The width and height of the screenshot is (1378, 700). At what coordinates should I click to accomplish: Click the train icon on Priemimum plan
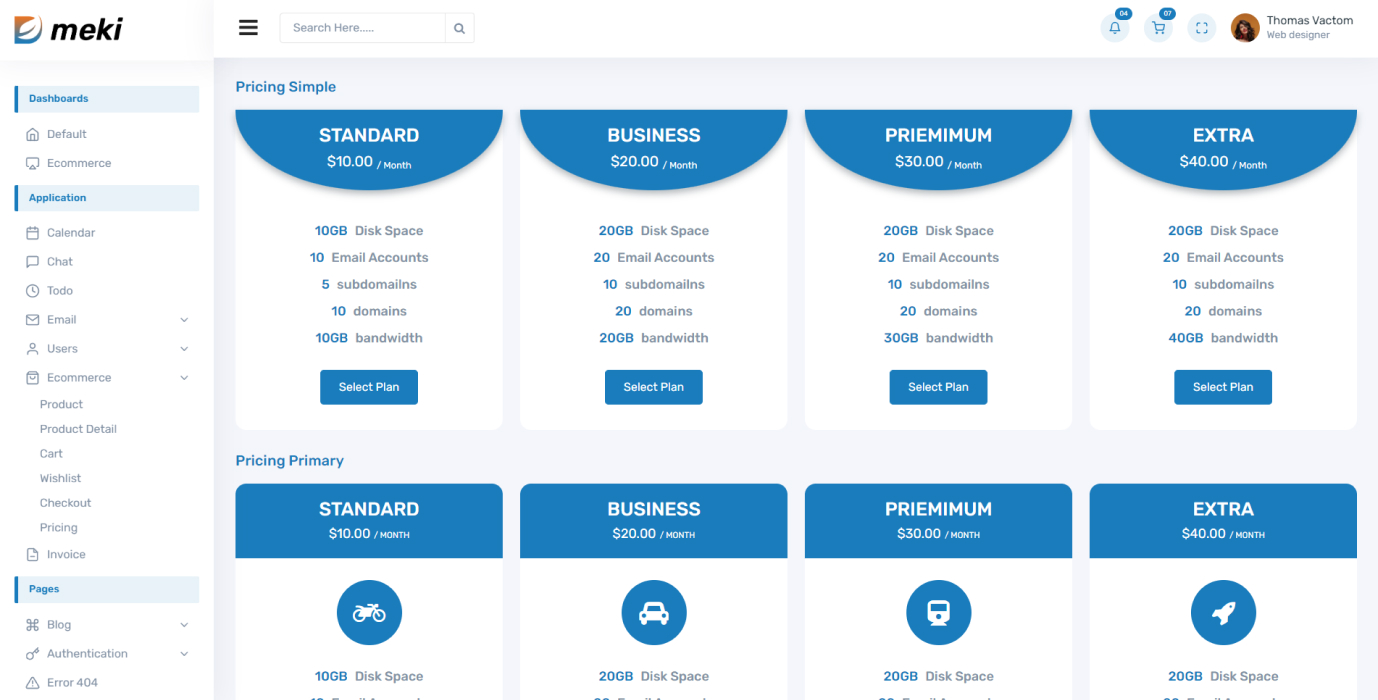[938, 612]
